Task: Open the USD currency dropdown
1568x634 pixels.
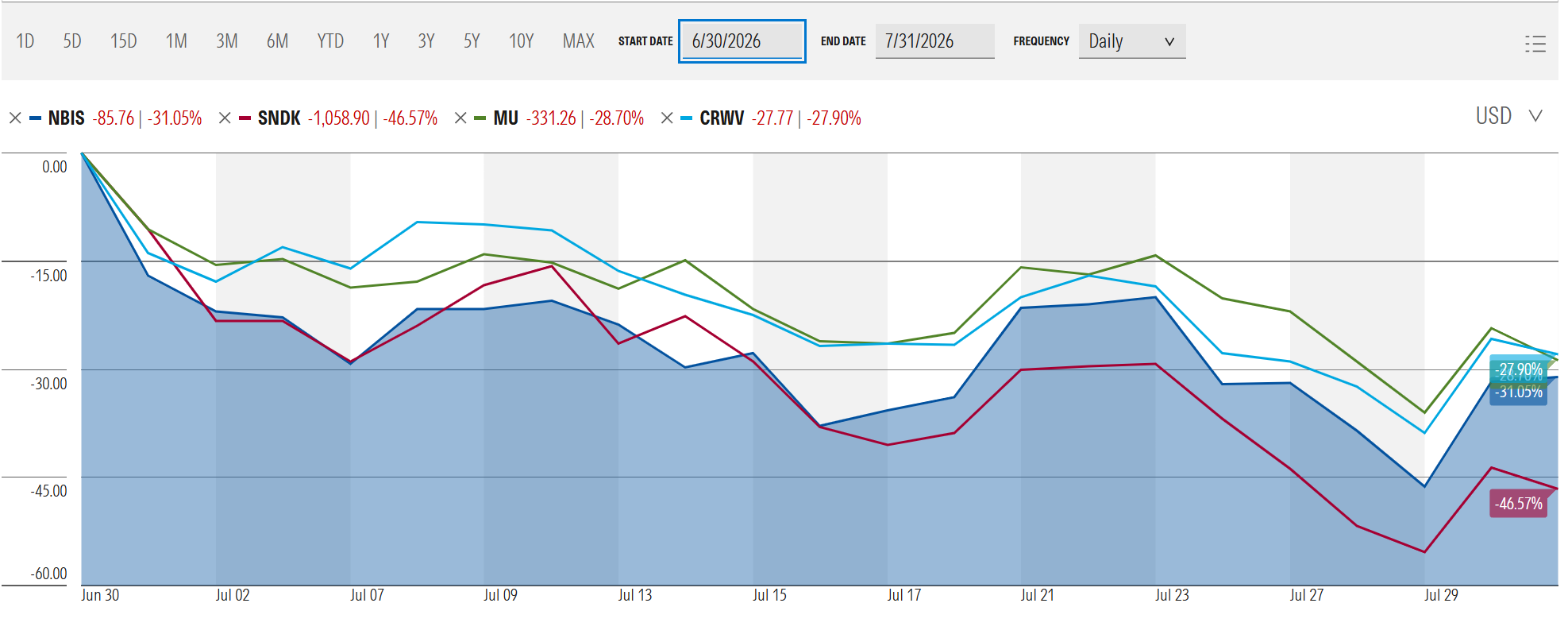Action: [1509, 116]
